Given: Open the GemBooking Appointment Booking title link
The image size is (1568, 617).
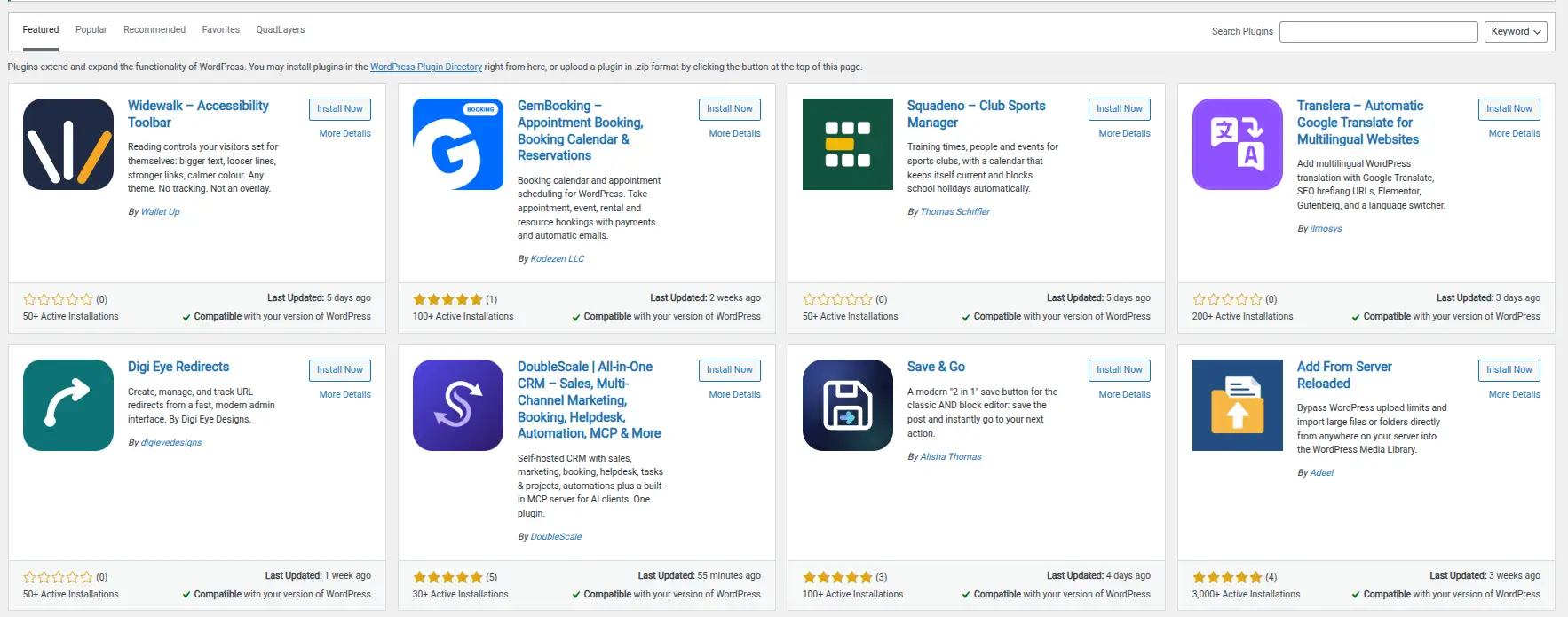Looking at the screenshot, I should click(x=581, y=131).
